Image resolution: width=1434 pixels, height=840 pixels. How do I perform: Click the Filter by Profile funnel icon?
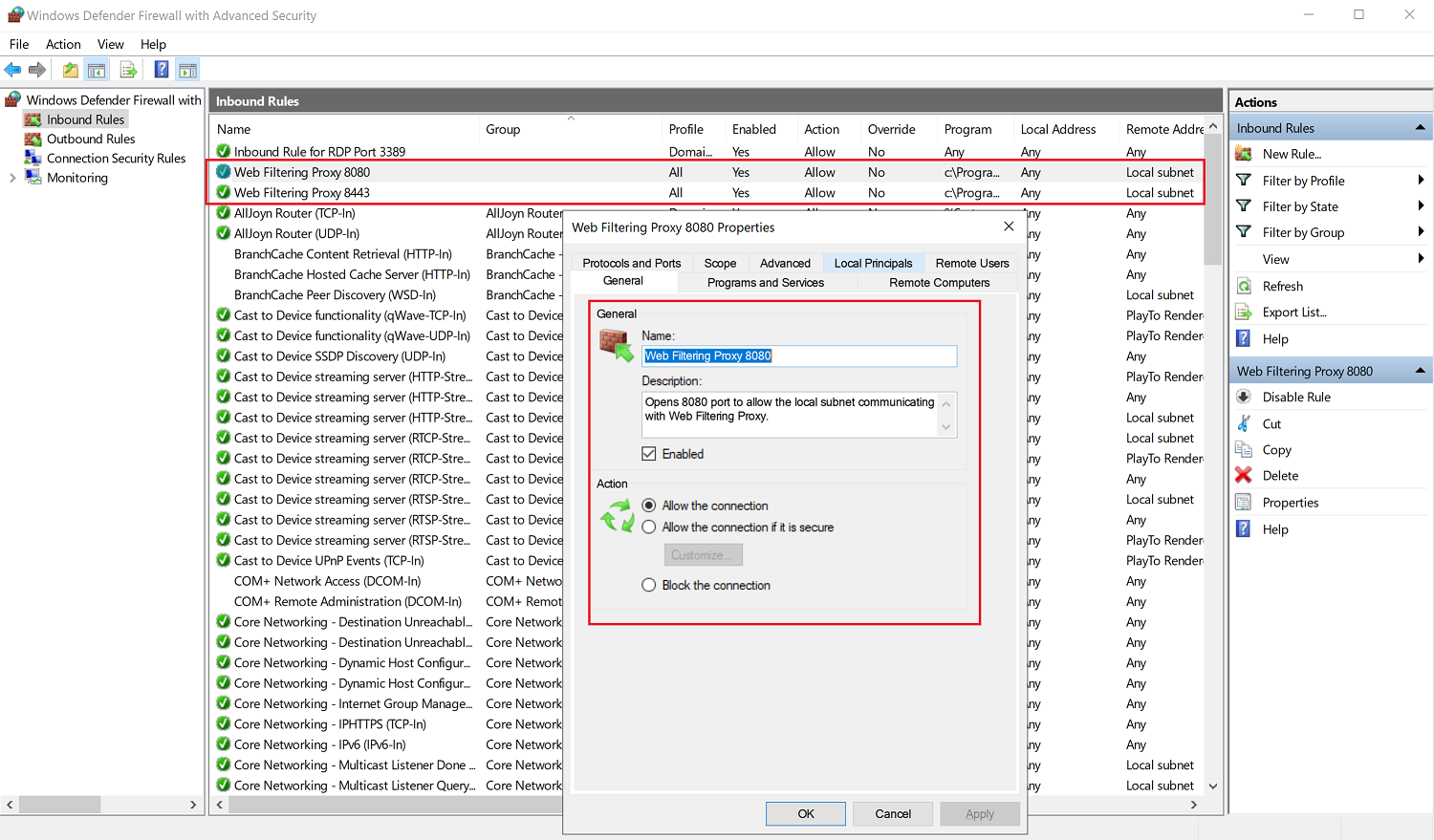point(1244,180)
